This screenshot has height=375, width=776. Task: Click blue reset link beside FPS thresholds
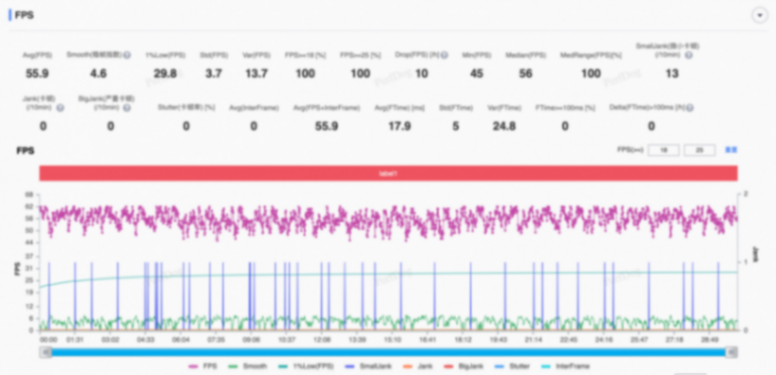pyautogui.click(x=731, y=150)
